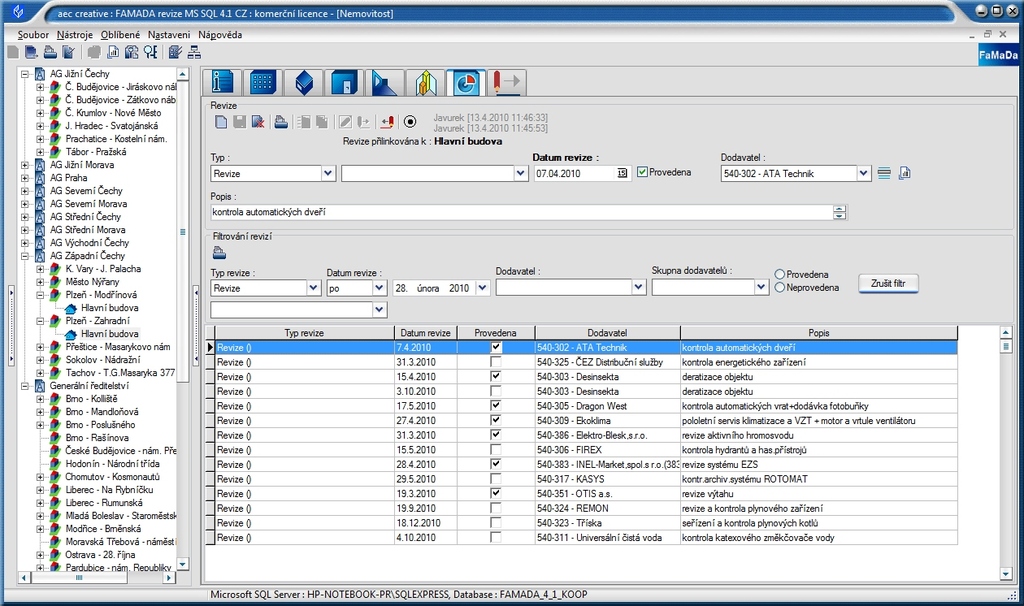Screen dimensions: 1024x606
Task: Toggle Provedena checkbox in 15.4.2010 Desinsekta row
Action: tap(496, 376)
